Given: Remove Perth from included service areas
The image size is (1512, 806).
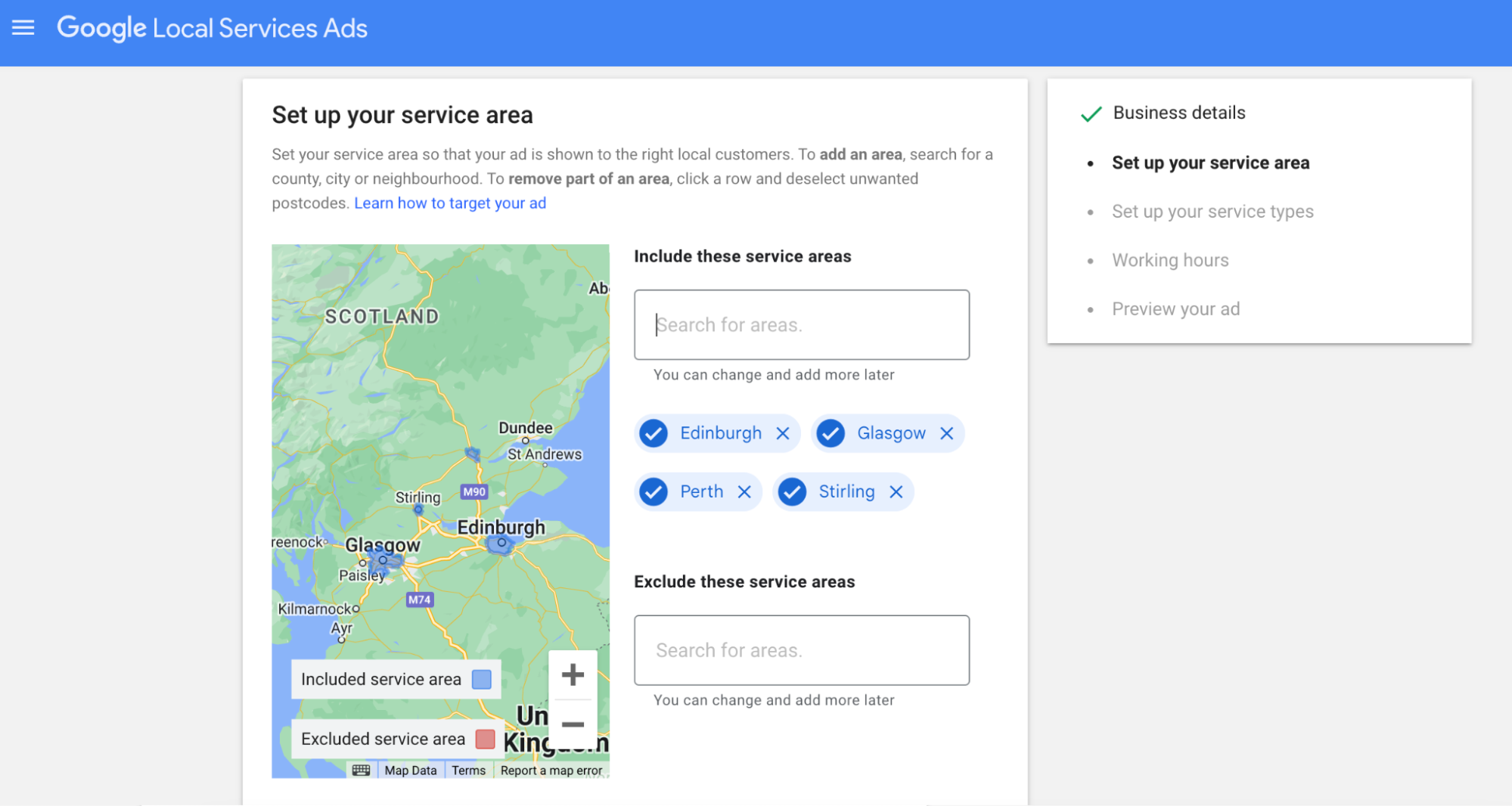Looking at the screenshot, I should click(745, 491).
